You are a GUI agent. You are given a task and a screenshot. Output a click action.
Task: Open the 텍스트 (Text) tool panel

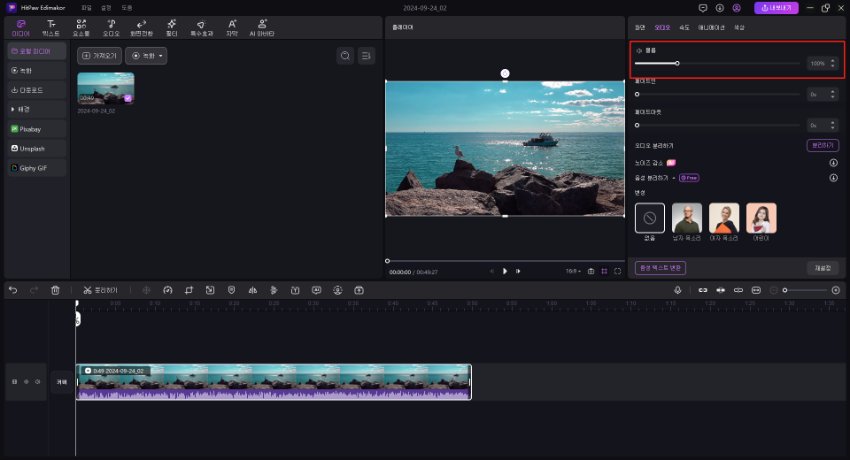[51, 26]
